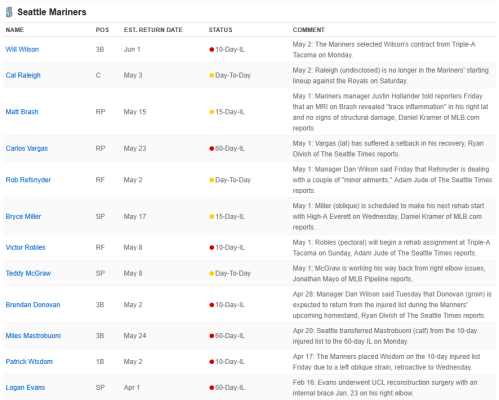Open Miles Mastrobuoni player page

pos(33,336)
